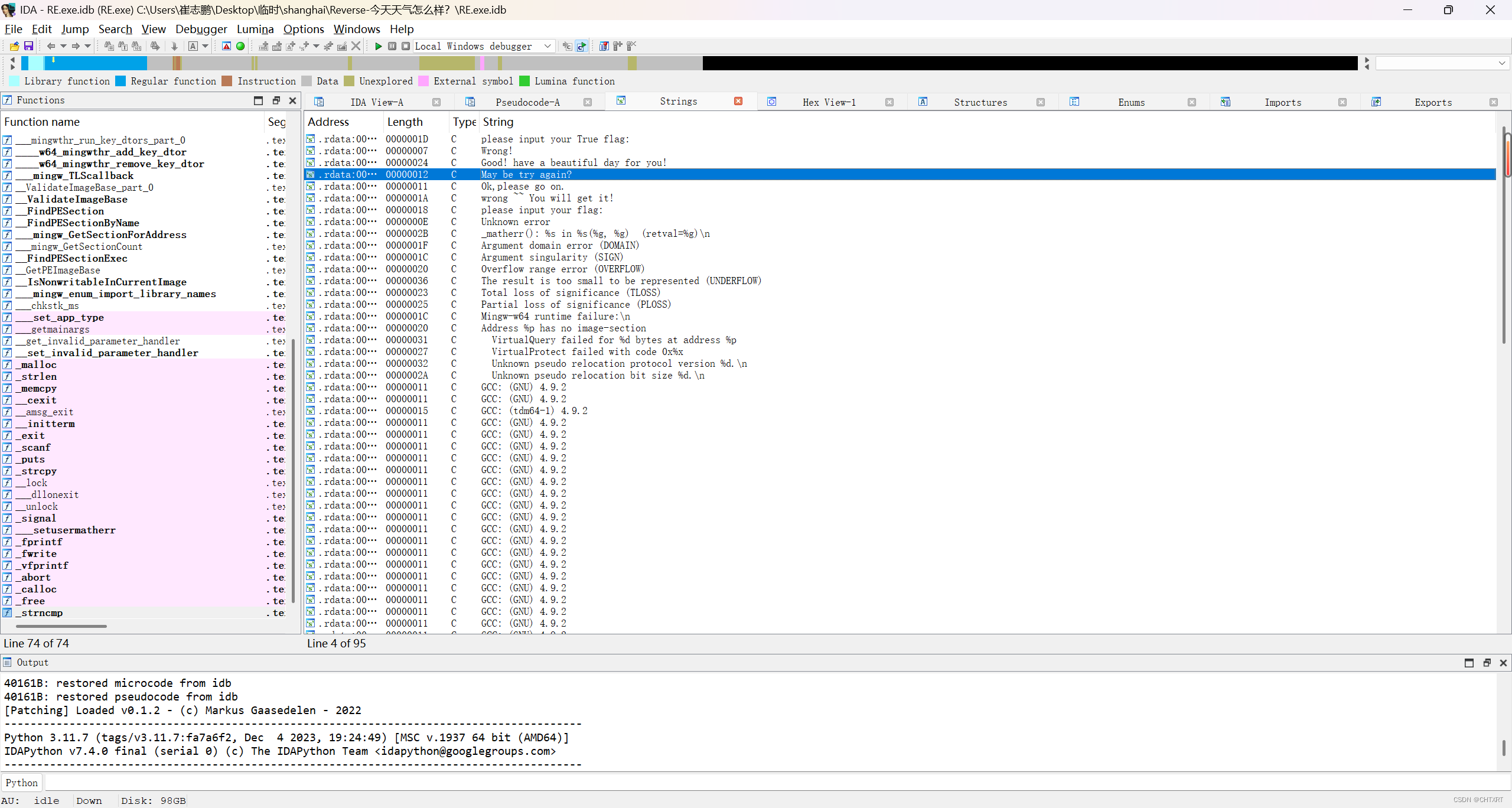1512x808 pixels.
Task: Expand dropdown beside the S+ string icon
Action: [x=316, y=46]
